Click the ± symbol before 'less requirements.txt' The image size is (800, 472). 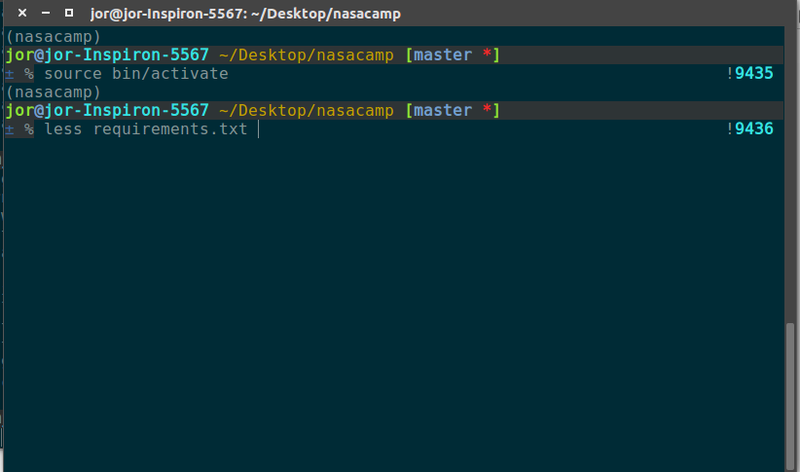[x=9, y=129]
